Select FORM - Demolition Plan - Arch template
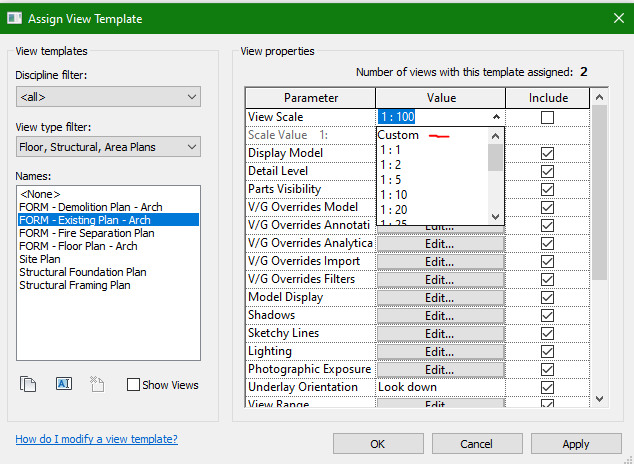 pos(108,207)
